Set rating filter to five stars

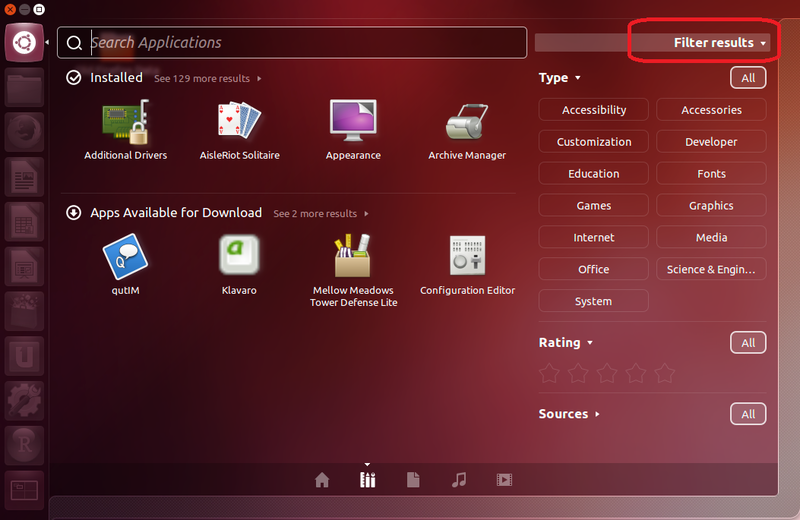click(664, 373)
